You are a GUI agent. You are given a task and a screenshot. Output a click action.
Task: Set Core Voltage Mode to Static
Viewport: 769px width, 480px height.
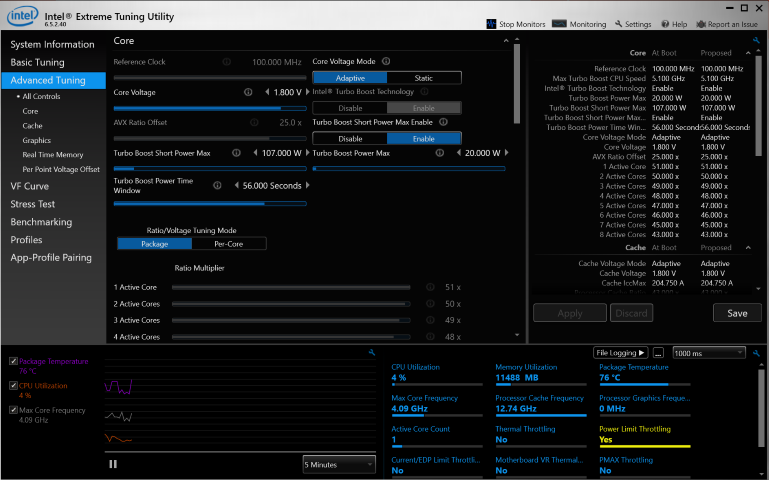[x=424, y=78]
